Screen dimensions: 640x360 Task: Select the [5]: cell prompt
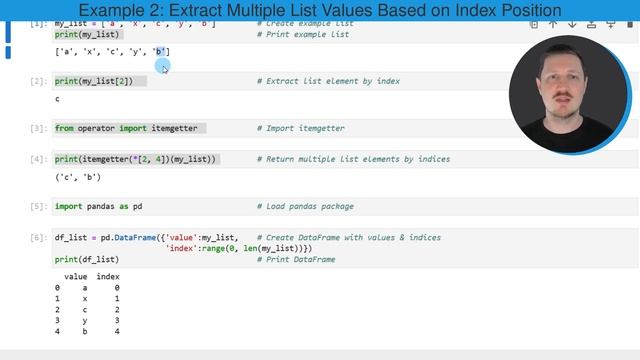pos(39,207)
